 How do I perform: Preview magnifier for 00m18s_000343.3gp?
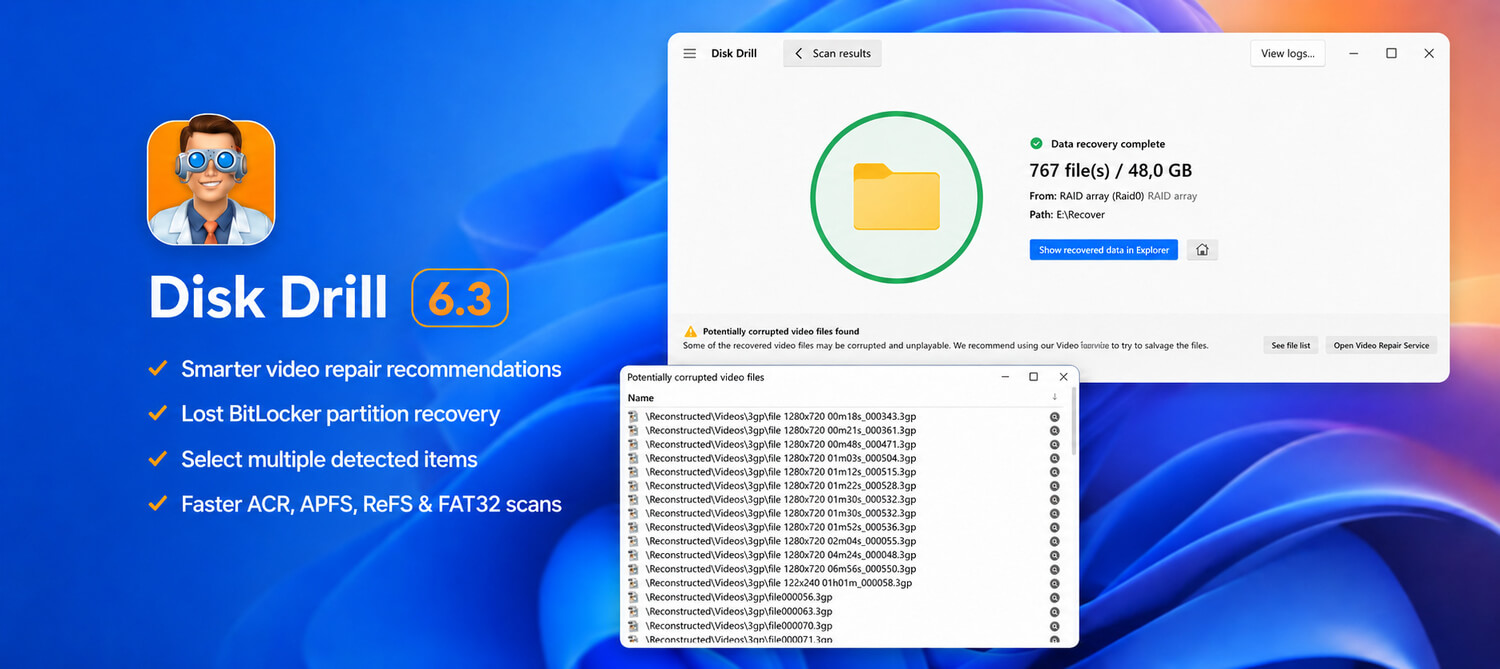(1054, 417)
